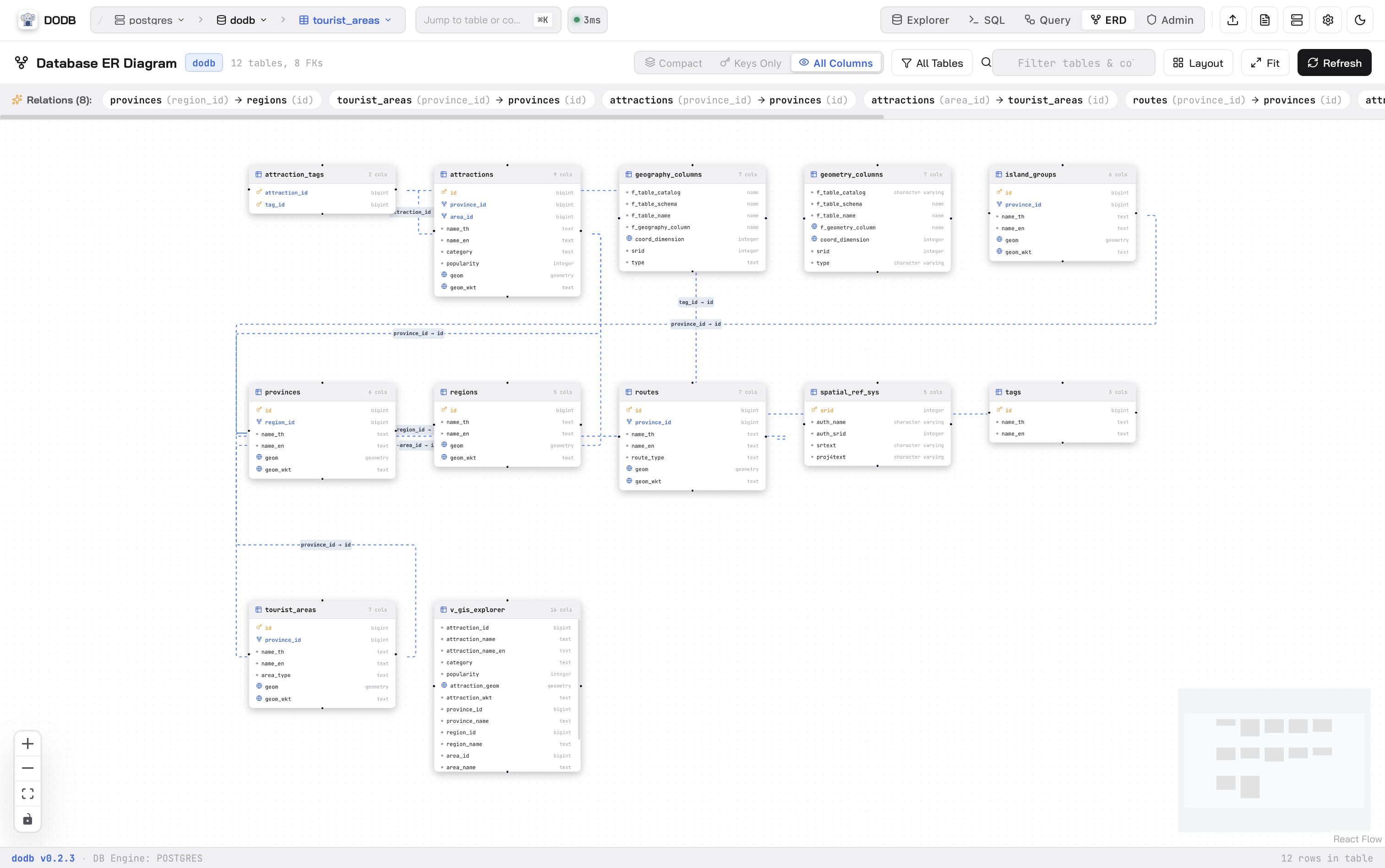Viewport: 1385px width, 868px height.
Task: Click the province_id column in the routes node
Action: coord(692,422)
